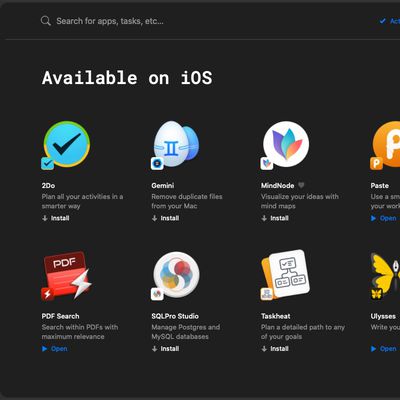The width and height of the screenshot is (400, 400).
Task: Click the MindNode app title
Action: coord(278,186)
